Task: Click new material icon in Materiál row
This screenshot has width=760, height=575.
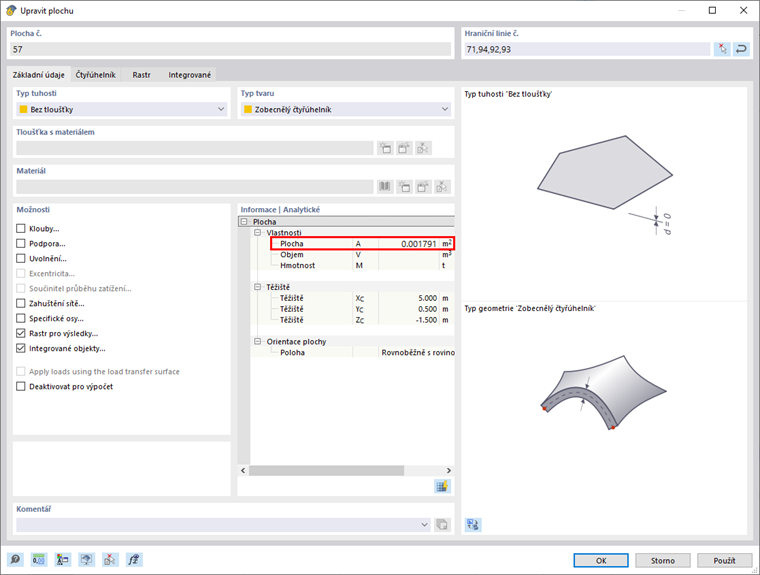Action: click(404, 187)
